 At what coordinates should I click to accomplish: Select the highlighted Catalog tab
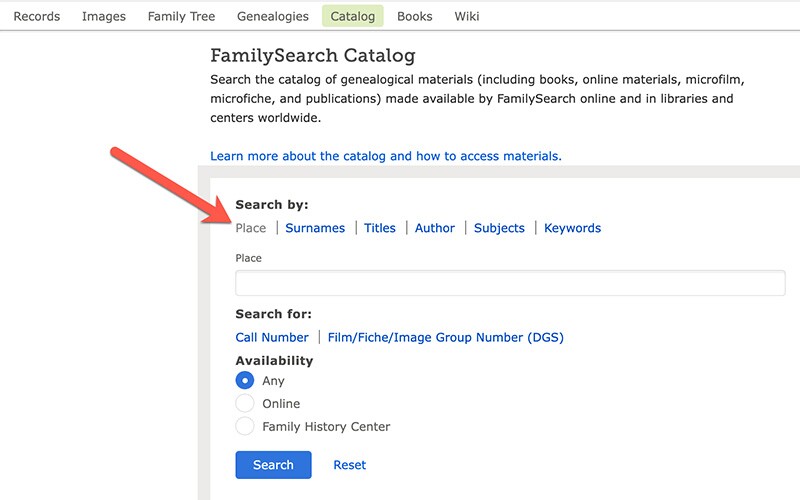[353, 16]
